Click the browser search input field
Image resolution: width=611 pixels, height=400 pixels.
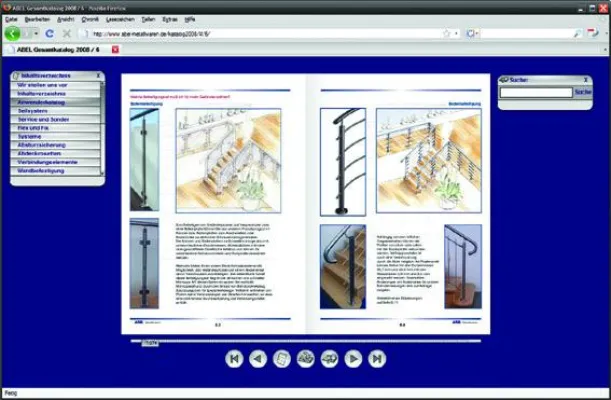[x=526, y=34]
